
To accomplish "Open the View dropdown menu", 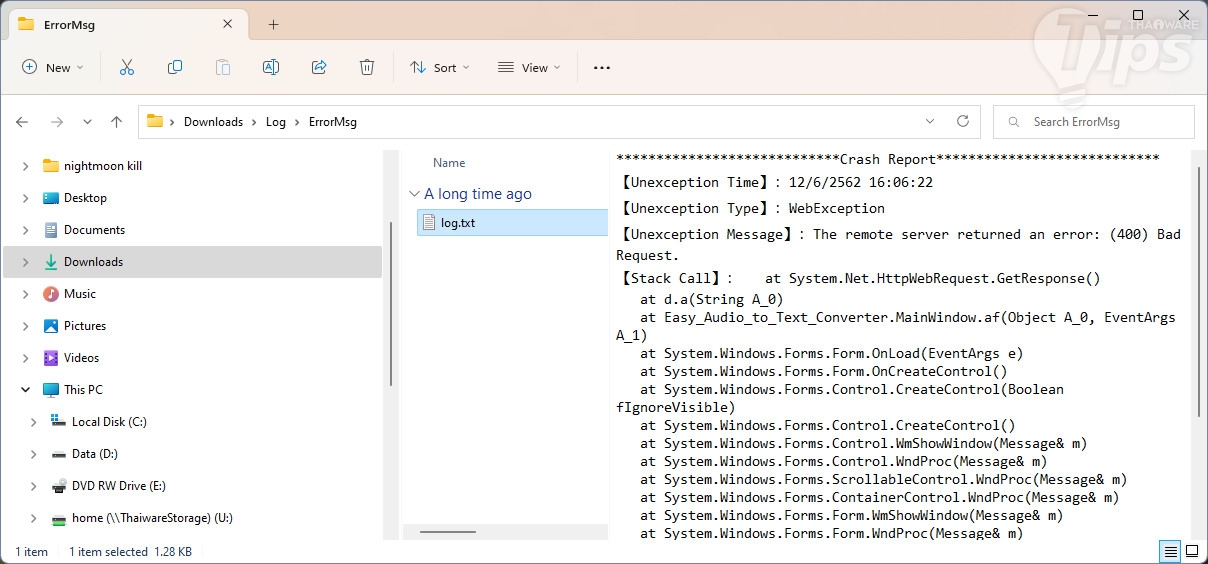I will pyautogui.click(x=529, y=67).
